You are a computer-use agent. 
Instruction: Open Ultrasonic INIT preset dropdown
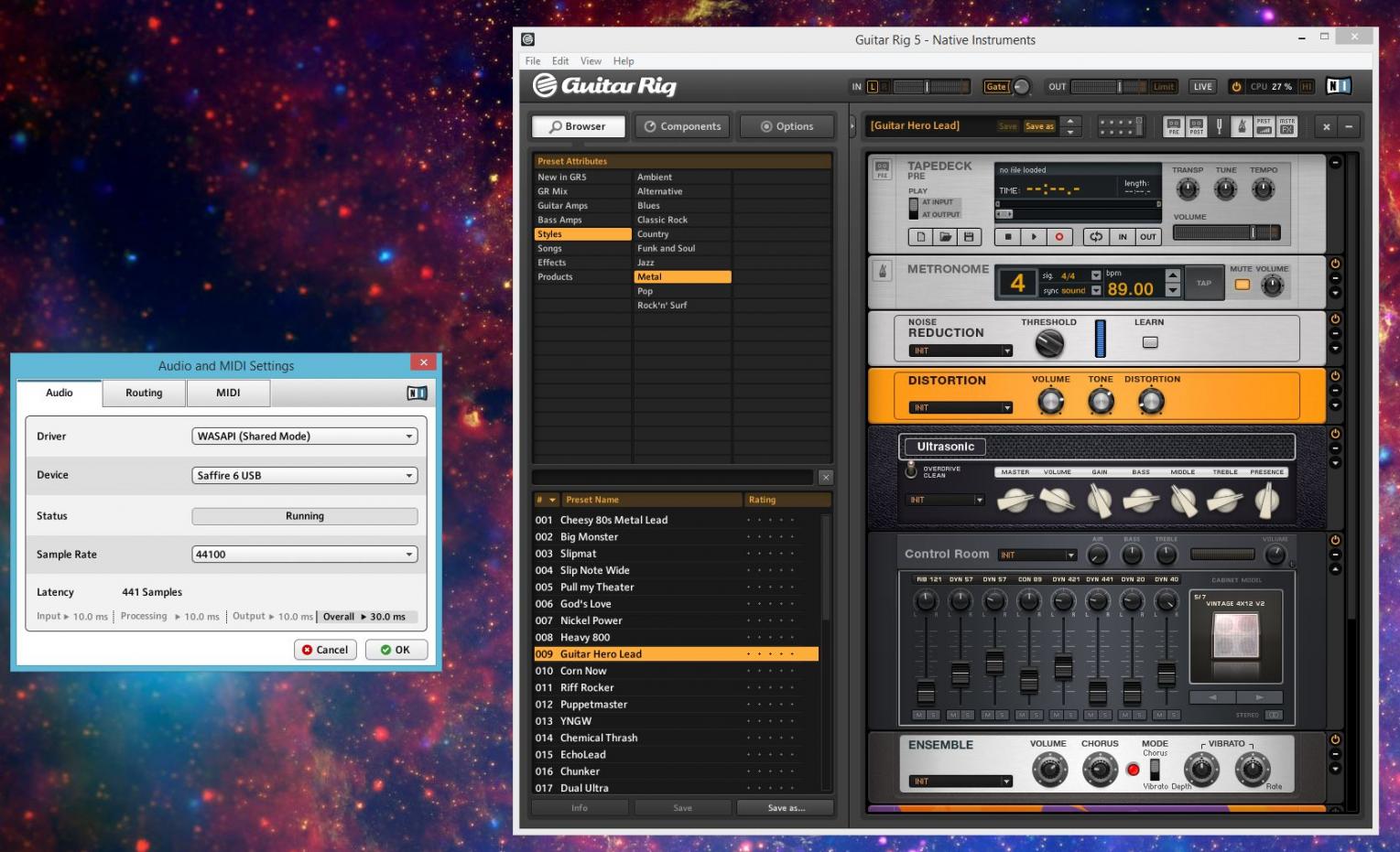tap(945, 500)
